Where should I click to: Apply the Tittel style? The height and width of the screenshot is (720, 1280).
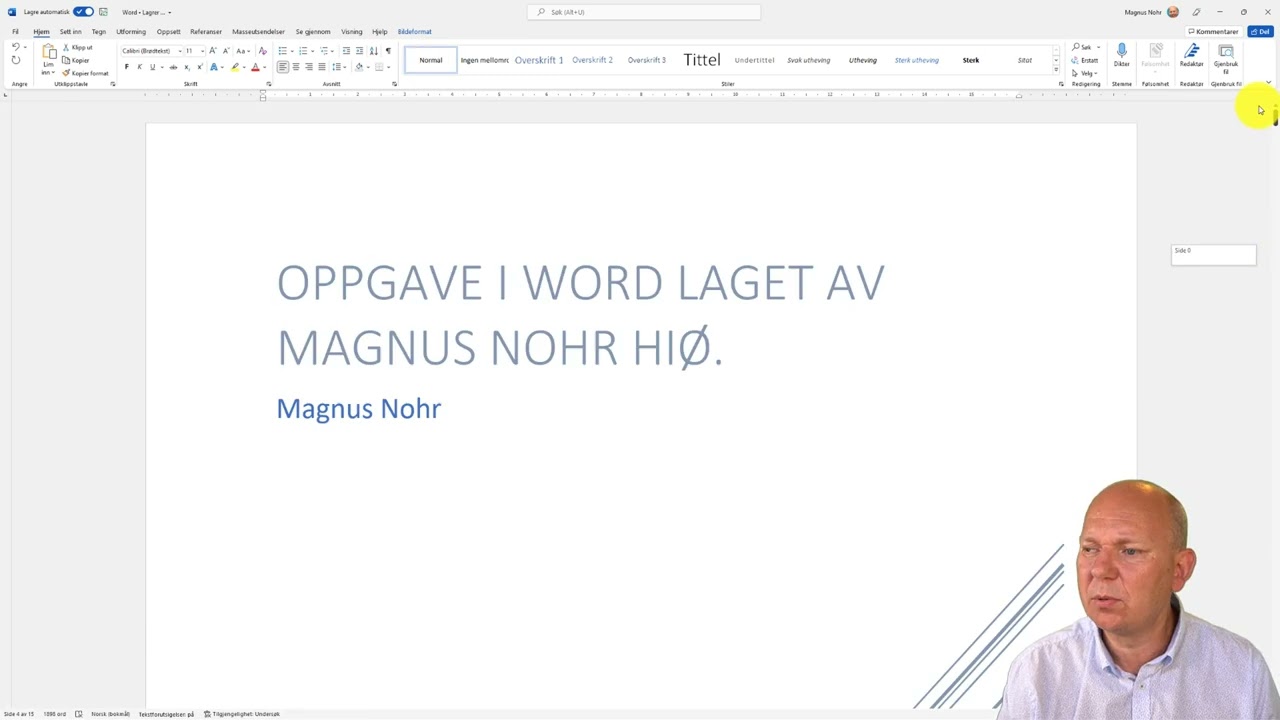pyautogui.click(x=702, y=60)
